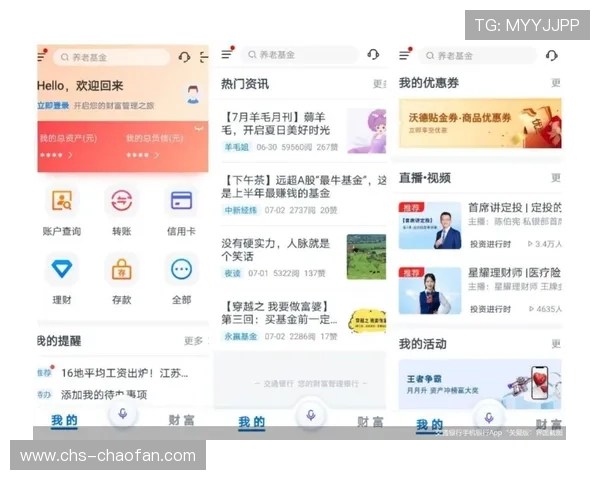Tap the microphone button on the right screen
Viewport: 600px width, 480px height.
coord(489,418)
